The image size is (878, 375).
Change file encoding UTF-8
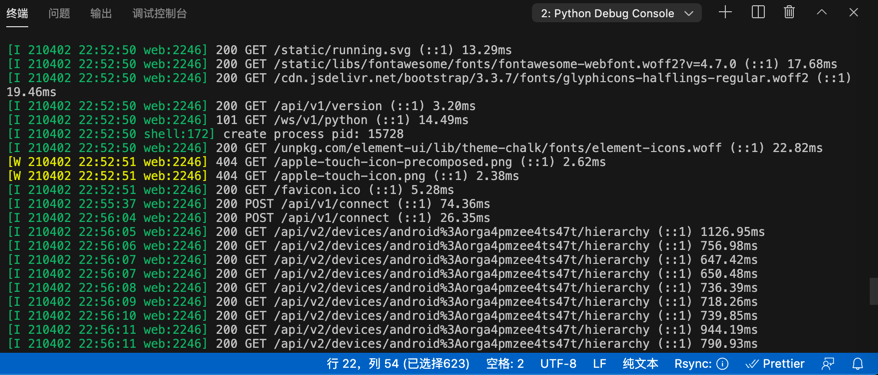coord(558,364)
